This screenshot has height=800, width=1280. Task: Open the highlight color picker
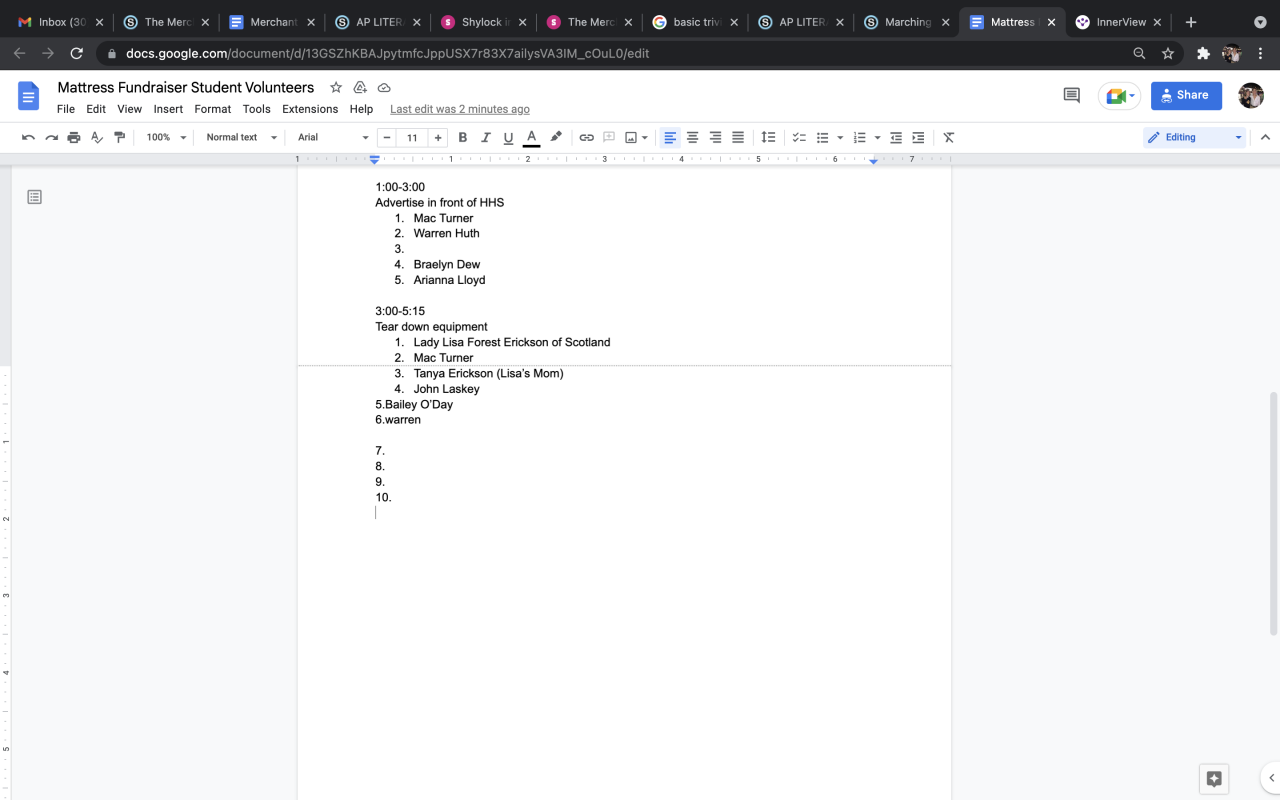(556, 137)
